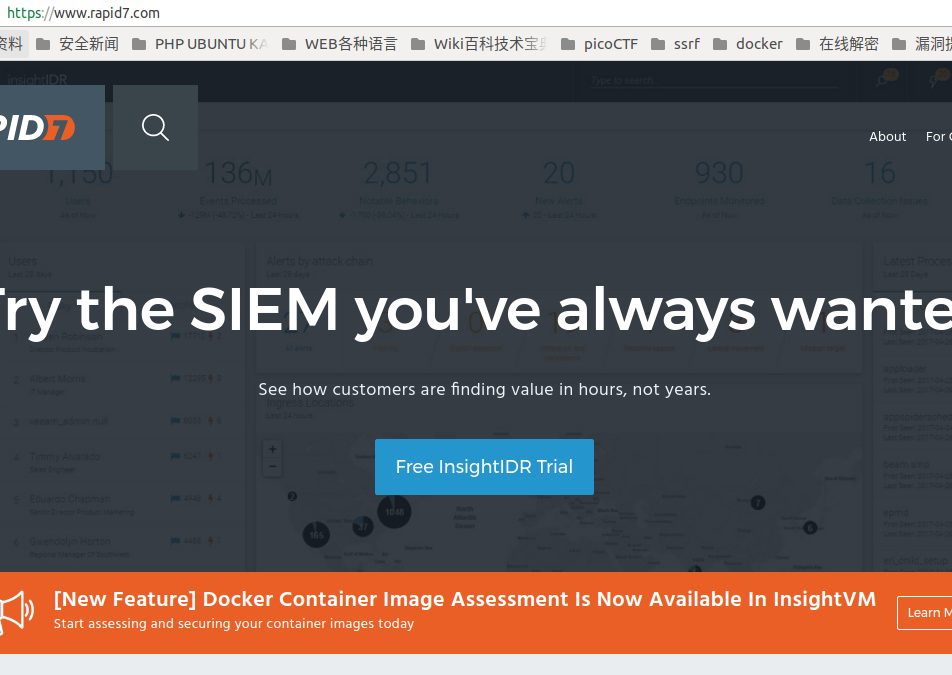Open the 漏洞 bookmark folder
Screen dimensions: 952x675
(x=922, y=44)
